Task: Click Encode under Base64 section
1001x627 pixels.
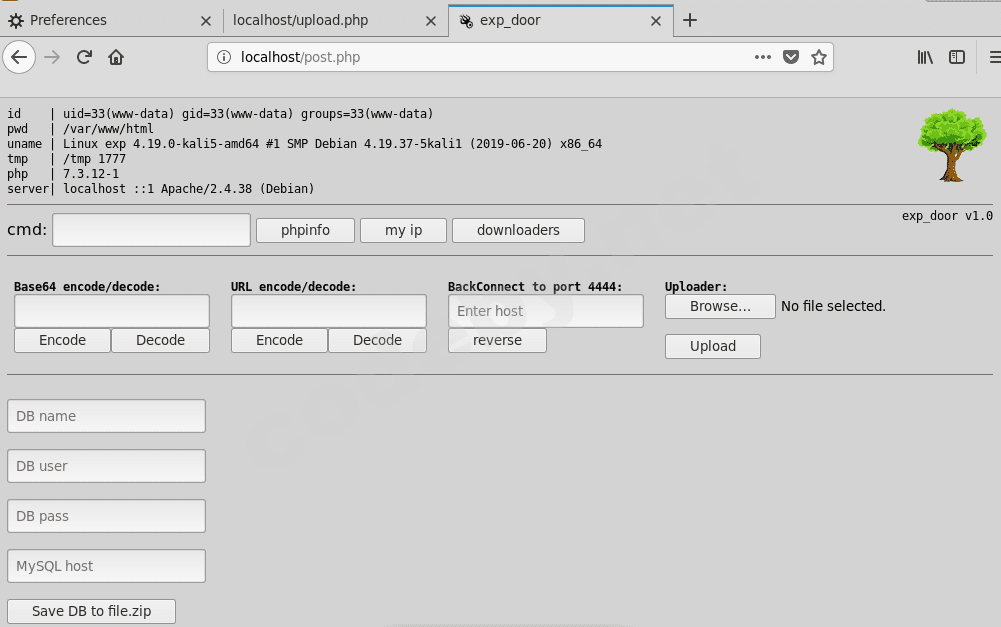Action: pos(63,340)
